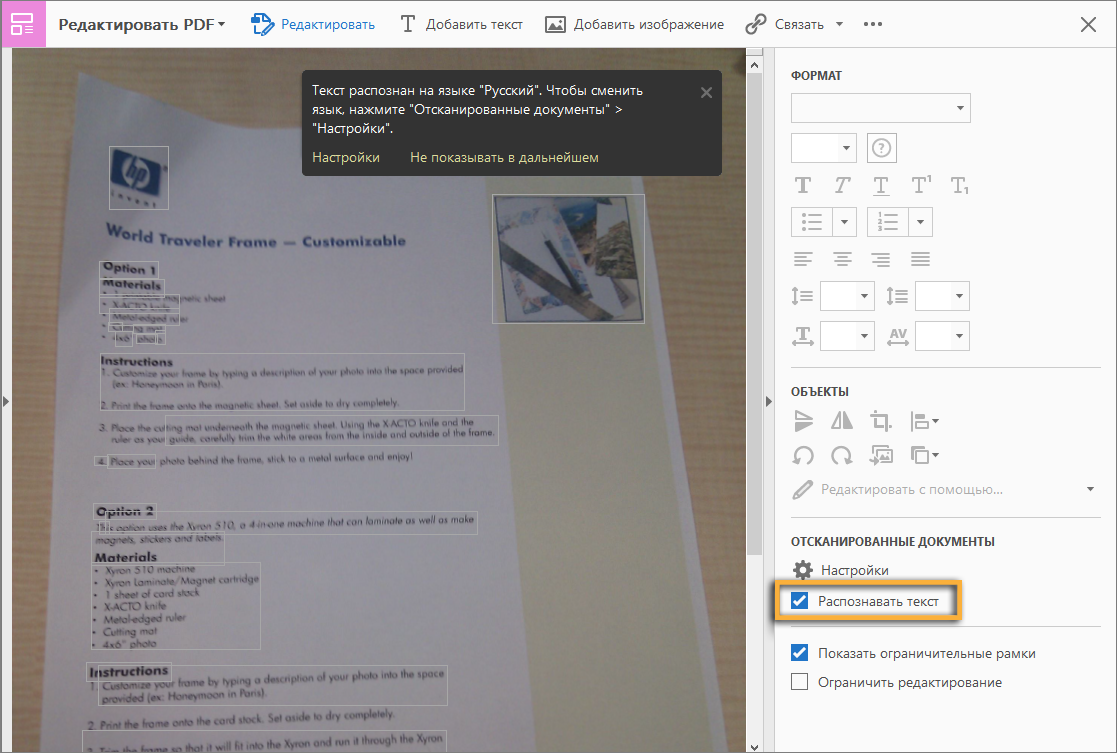Uncheck Показать ограничительные рамки checkbox

[800, 653]
